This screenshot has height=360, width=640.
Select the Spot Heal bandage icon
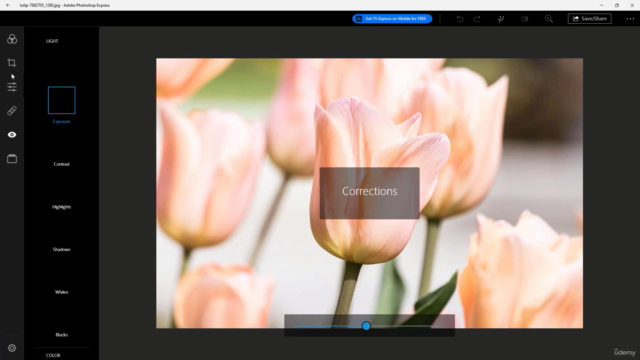12,111
